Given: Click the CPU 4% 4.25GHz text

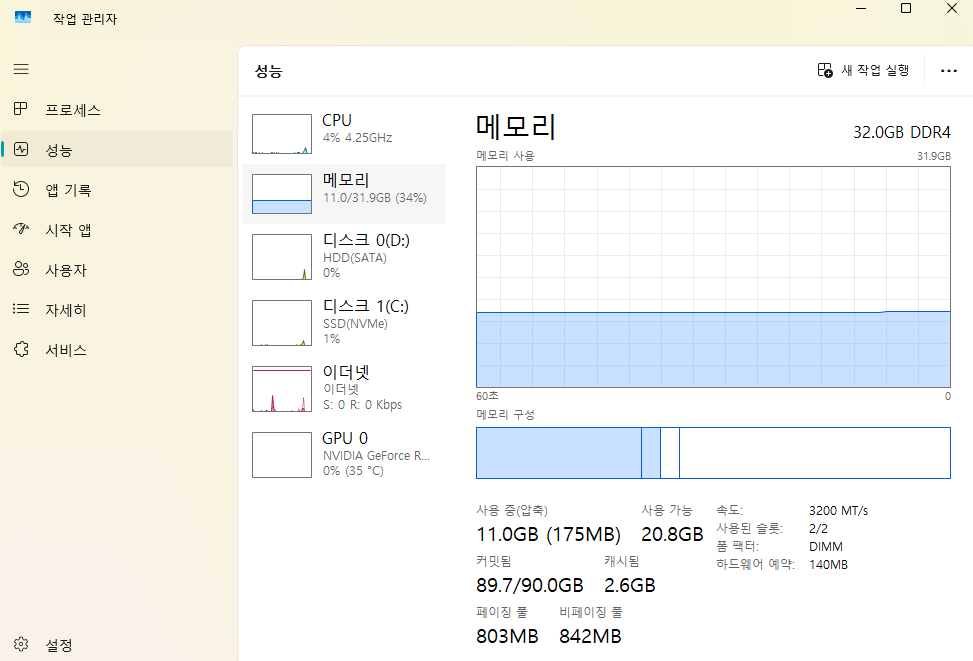Looking at the screenshot, I should [x=357, y=138].
